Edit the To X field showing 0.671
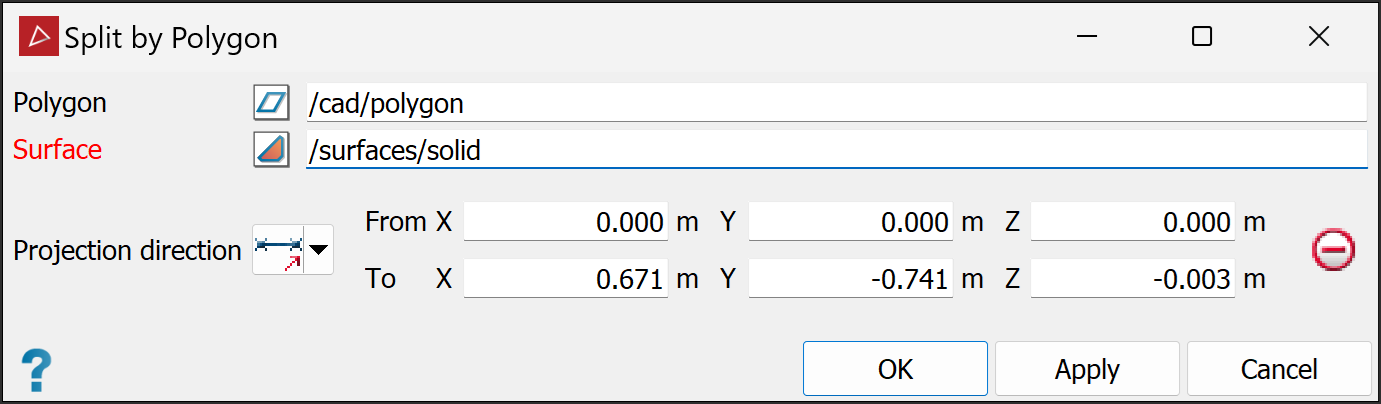 point(566,279)
